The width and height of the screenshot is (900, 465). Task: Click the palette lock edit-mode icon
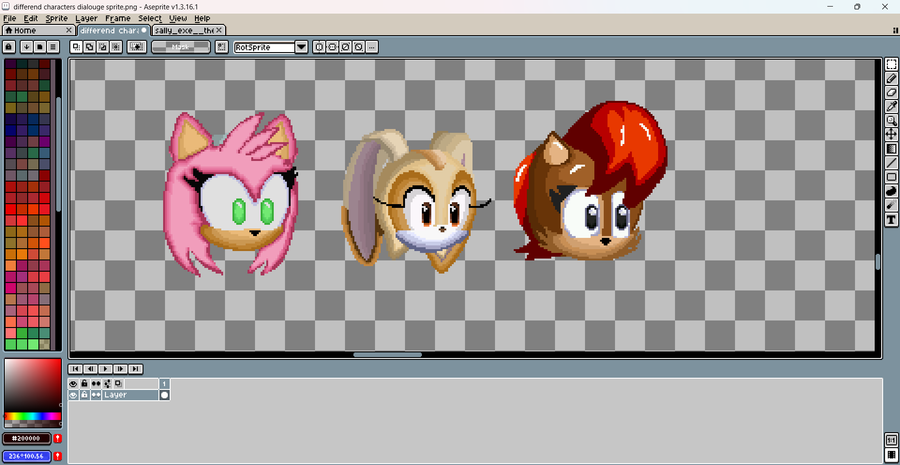pyautogui.click(x=9, y=46)
